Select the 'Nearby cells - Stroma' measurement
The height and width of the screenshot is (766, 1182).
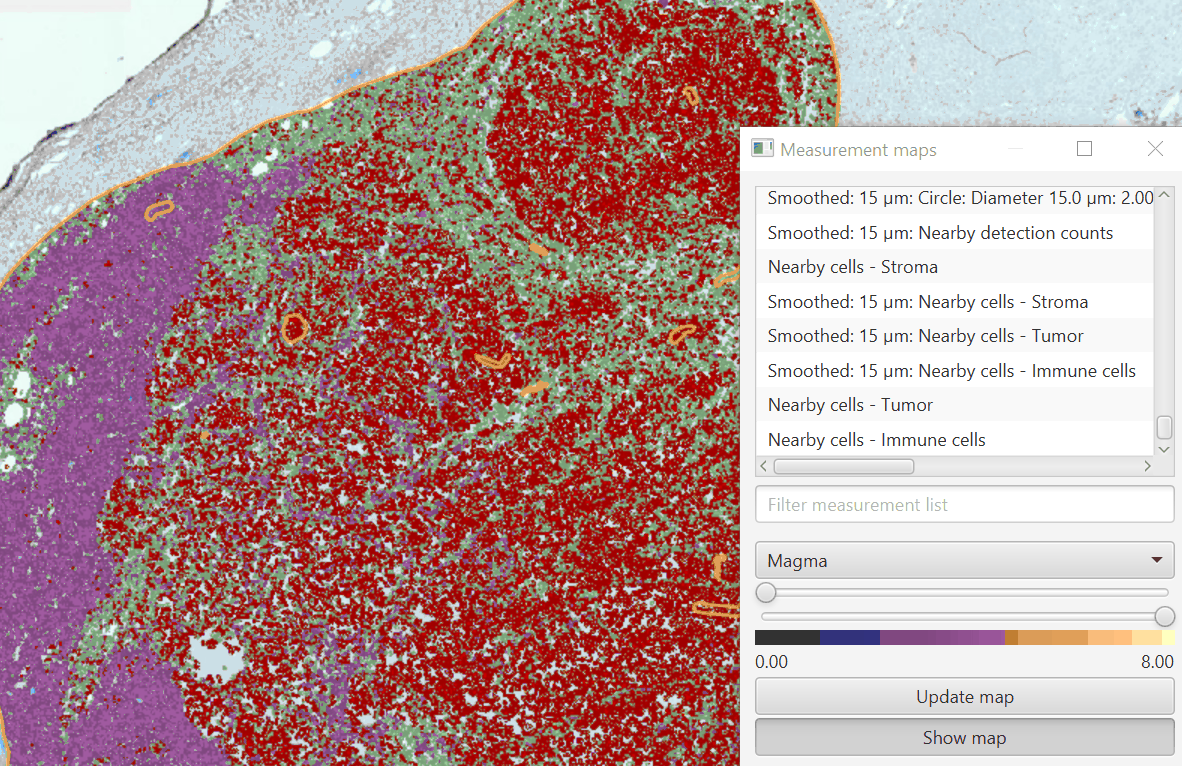pos(853,267)
